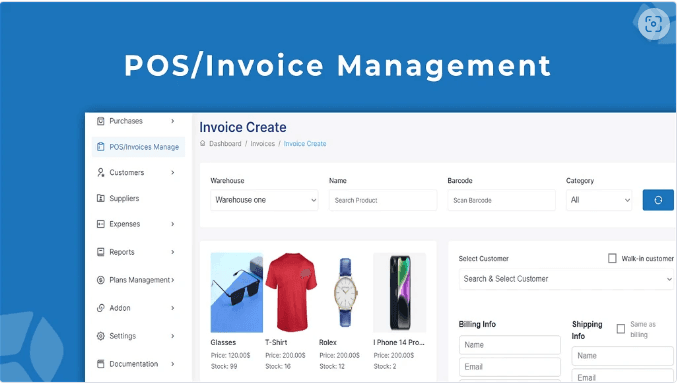This screenshot has width=693, height=390.
Task: Click the Expenses sidebar icon
Action: [101, 224]
